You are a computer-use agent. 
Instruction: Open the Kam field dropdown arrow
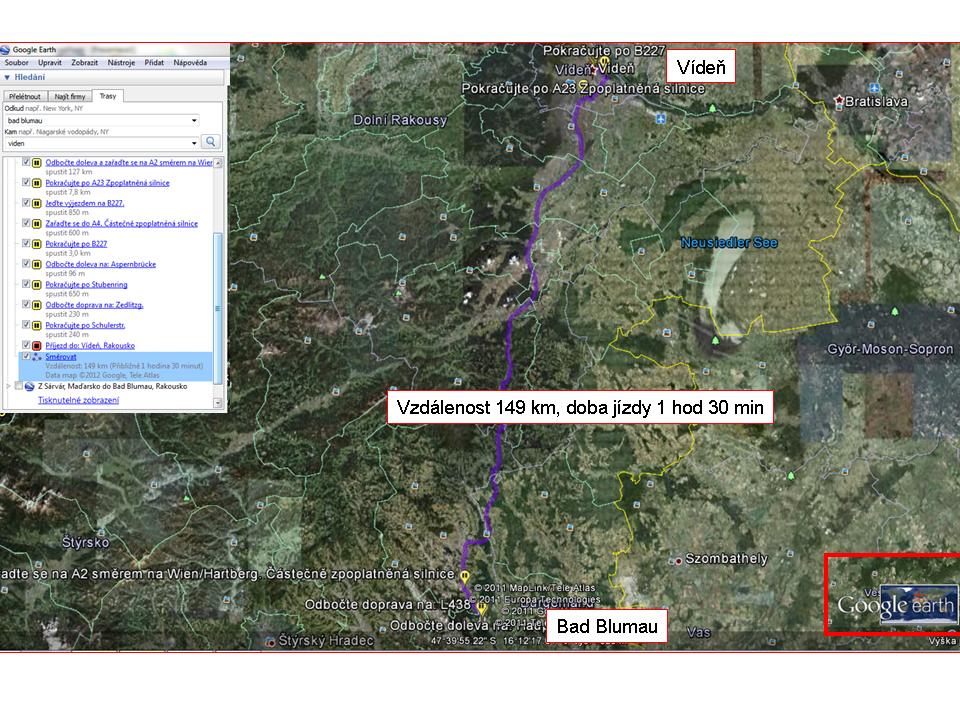(x=194, y=143)
